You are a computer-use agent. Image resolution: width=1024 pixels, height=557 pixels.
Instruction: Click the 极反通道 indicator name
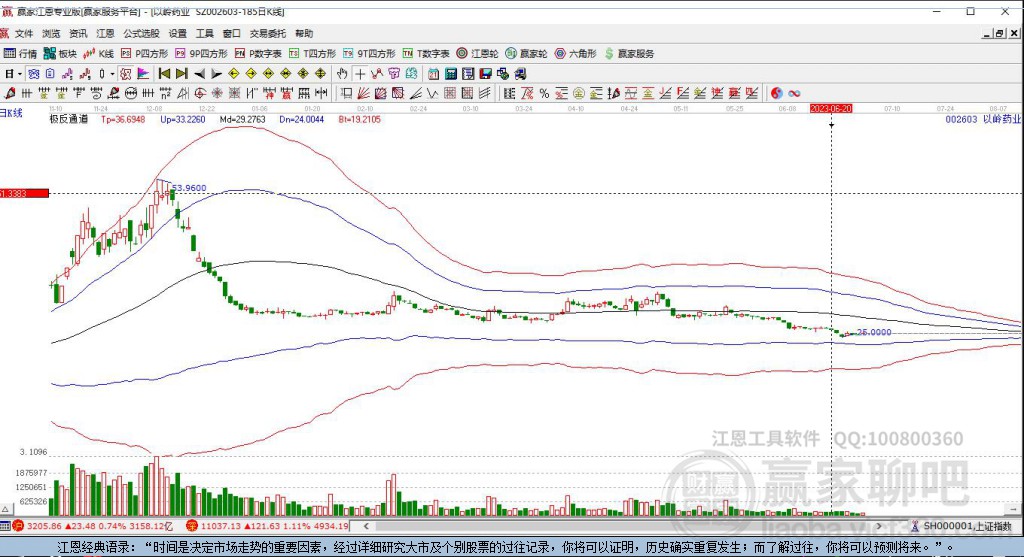tap(69, 119)
